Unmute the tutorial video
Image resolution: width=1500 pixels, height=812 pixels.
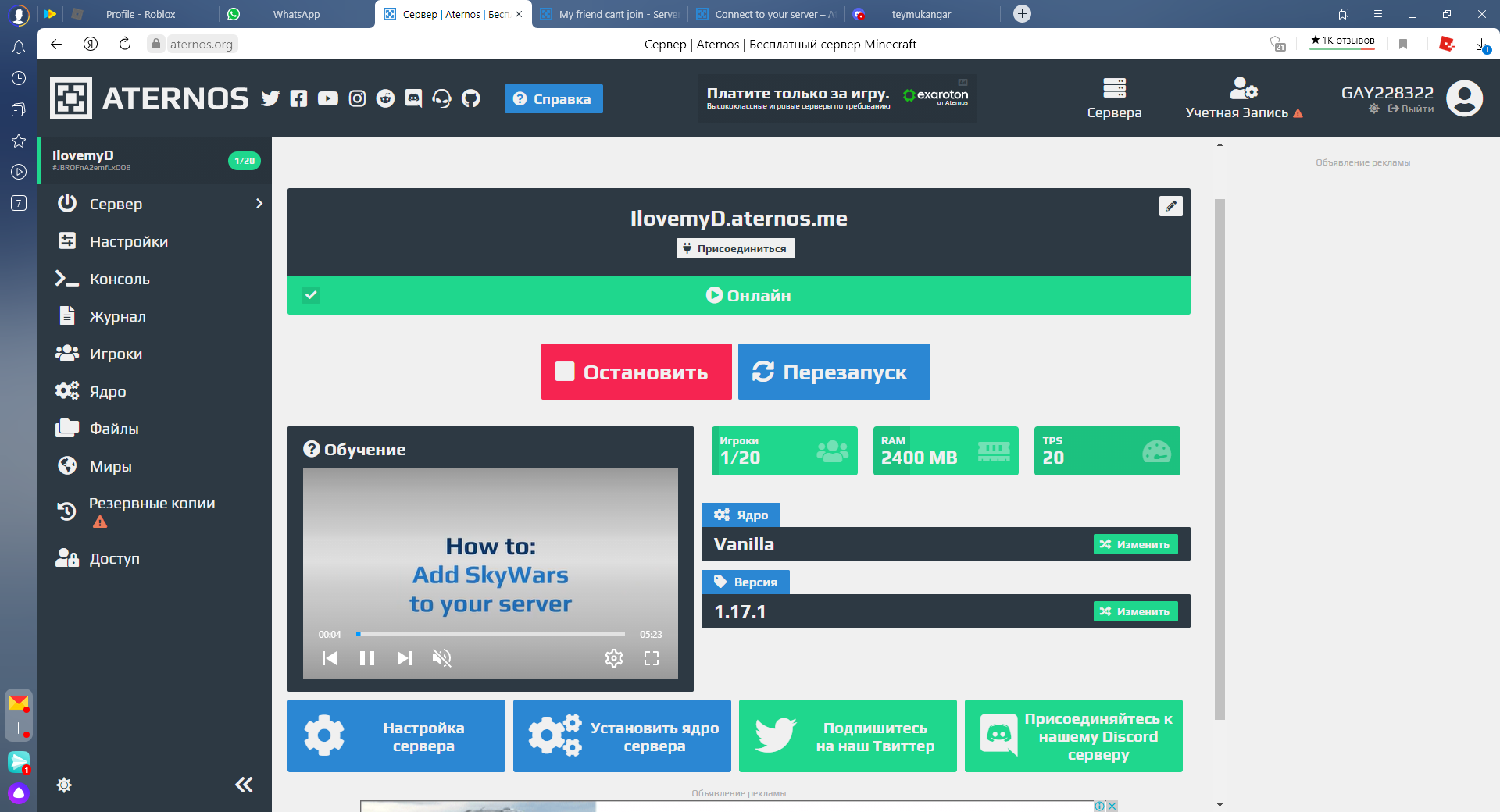(442, 658)
